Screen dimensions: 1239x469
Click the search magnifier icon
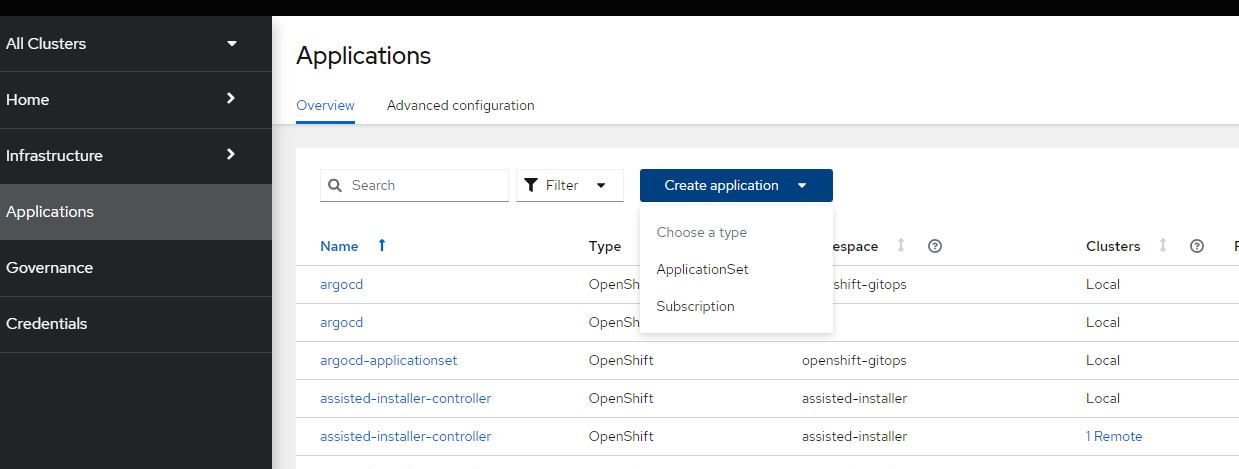[336, 186]
